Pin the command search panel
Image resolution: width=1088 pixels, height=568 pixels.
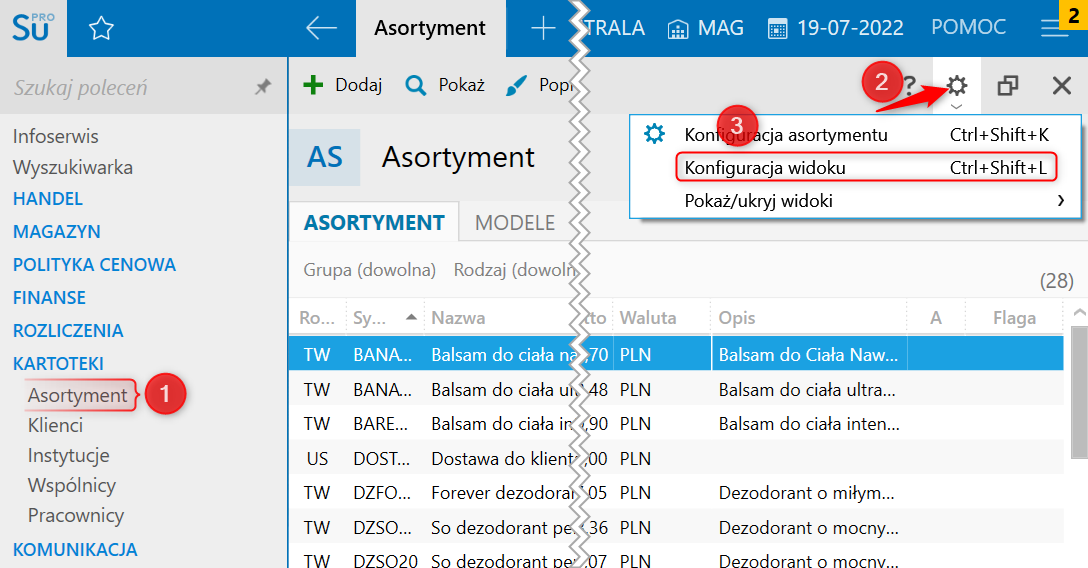(263, 87)
